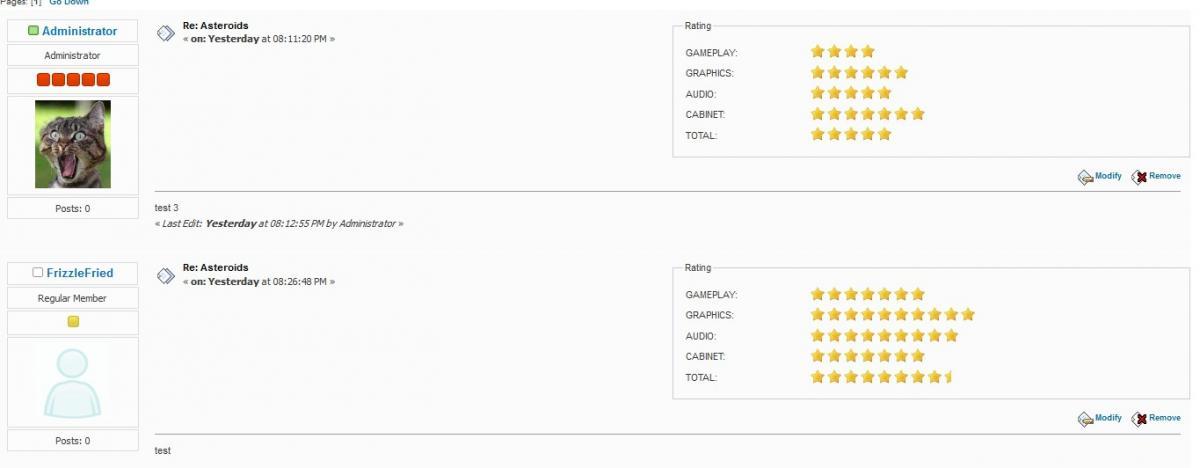Click FrizzleFried's TOTAL star rating
This screenshot has width=1200, height=468.
point(881,377)
